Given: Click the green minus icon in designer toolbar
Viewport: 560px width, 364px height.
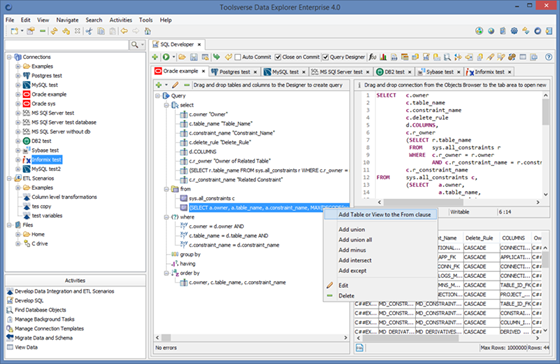Looking at the screenshot, I should [186, 85].
